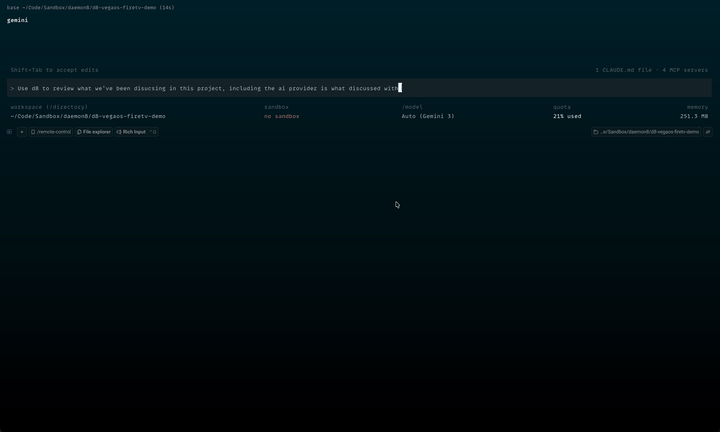Click the swap arrows icon at far right
720x432 pixels.
[708, 132]
